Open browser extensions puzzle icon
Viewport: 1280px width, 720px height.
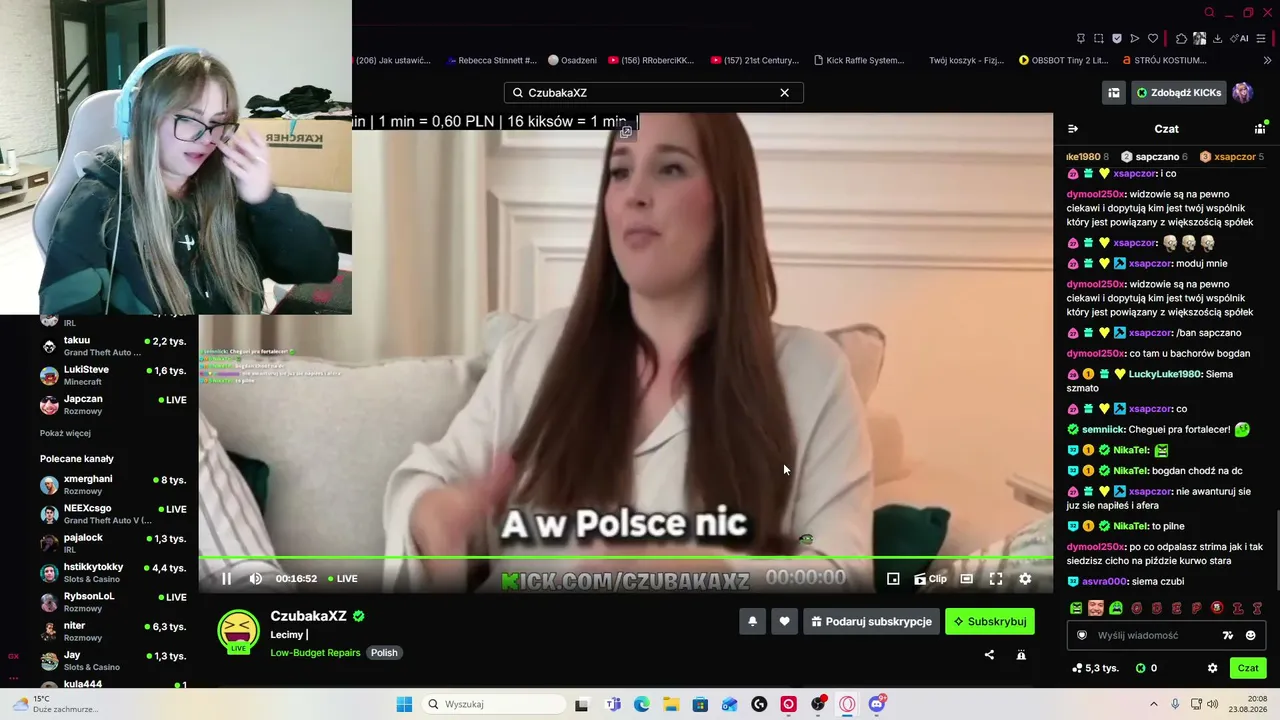(x=1181, y=39)
